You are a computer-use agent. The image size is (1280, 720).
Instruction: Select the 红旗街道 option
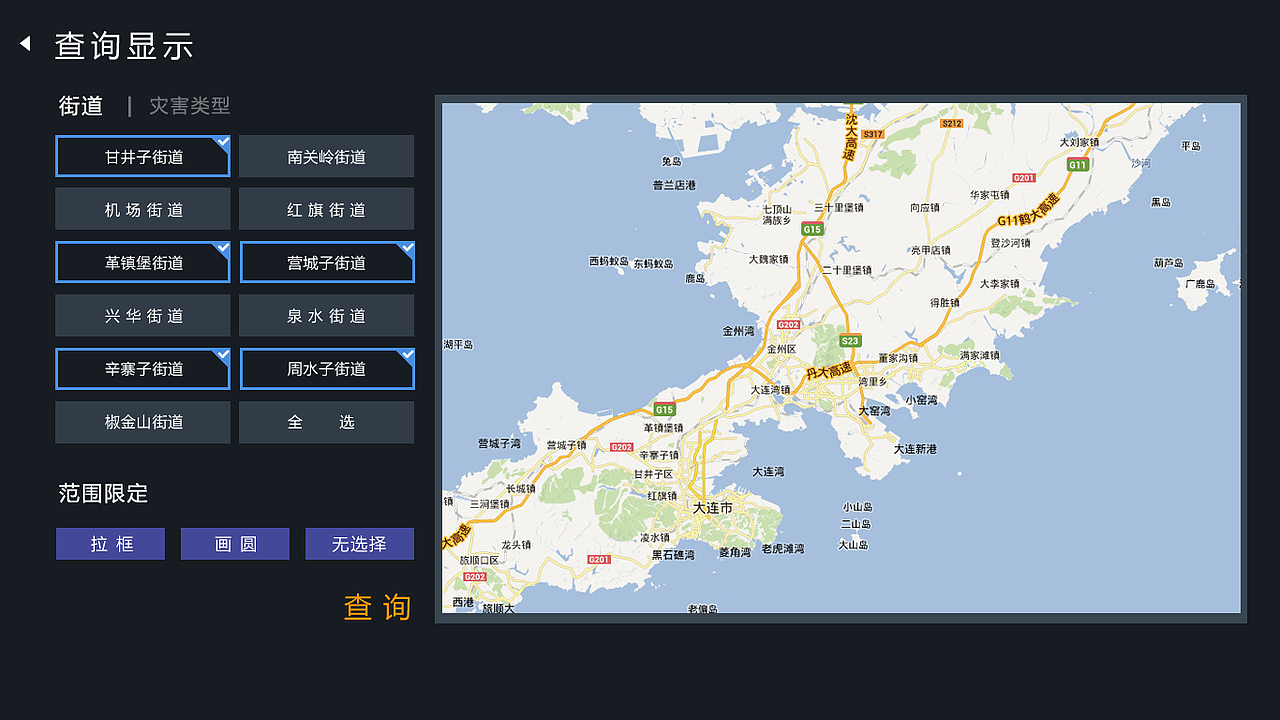click(327, 210)
